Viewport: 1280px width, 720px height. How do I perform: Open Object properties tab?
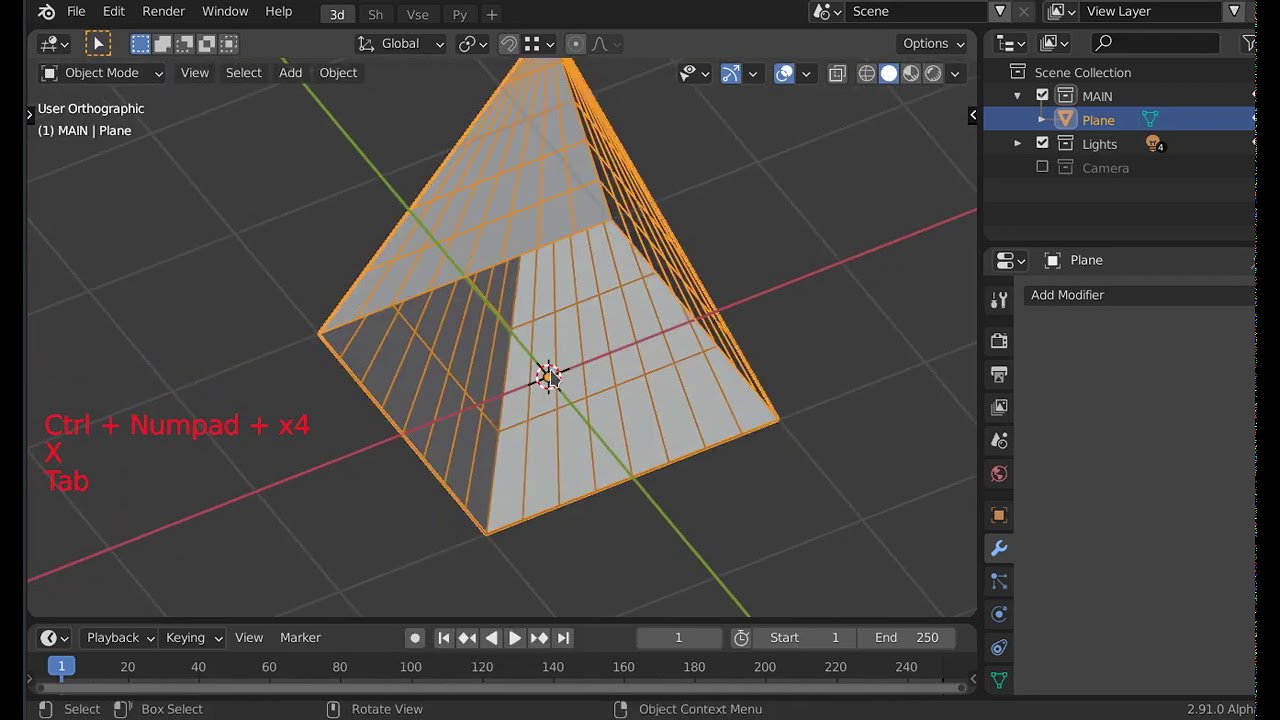pyautogui.click(x=998, y=515)
